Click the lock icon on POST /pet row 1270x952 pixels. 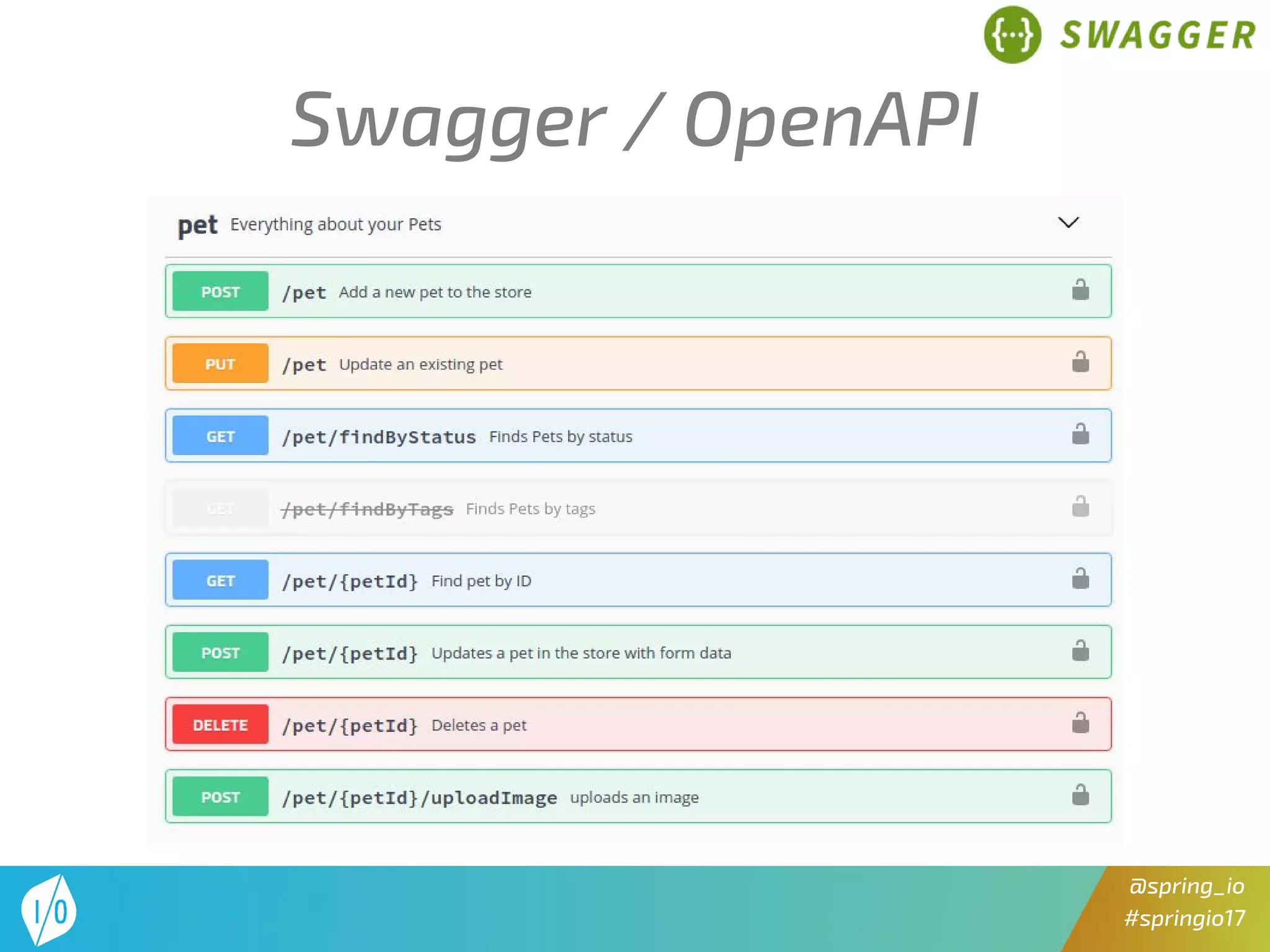tap(1080, 289)
